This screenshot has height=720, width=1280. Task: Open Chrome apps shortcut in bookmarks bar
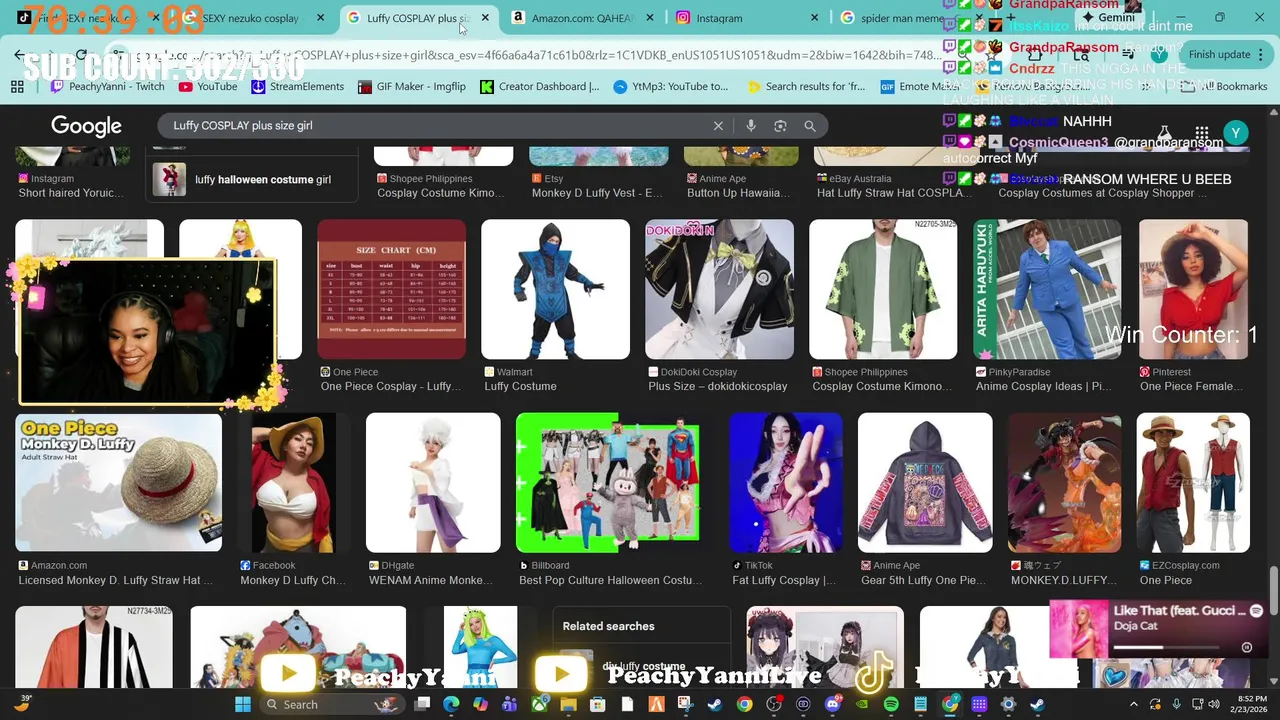pos(17,87)
